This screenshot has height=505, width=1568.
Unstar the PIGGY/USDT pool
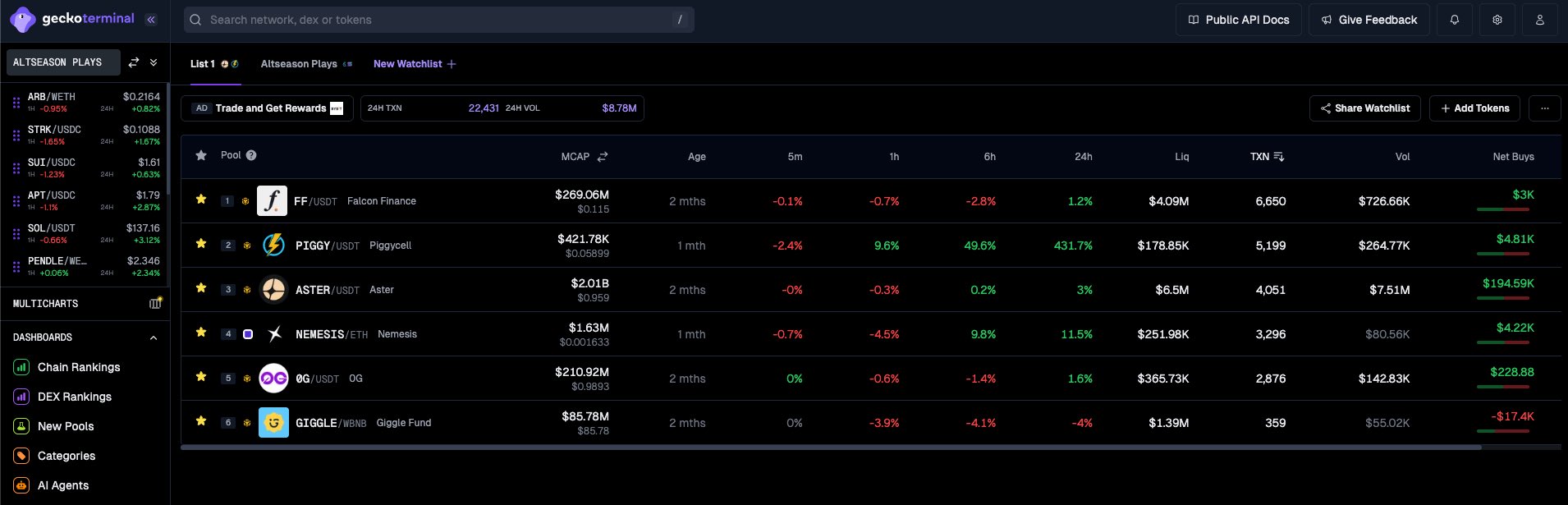[200, 244]
